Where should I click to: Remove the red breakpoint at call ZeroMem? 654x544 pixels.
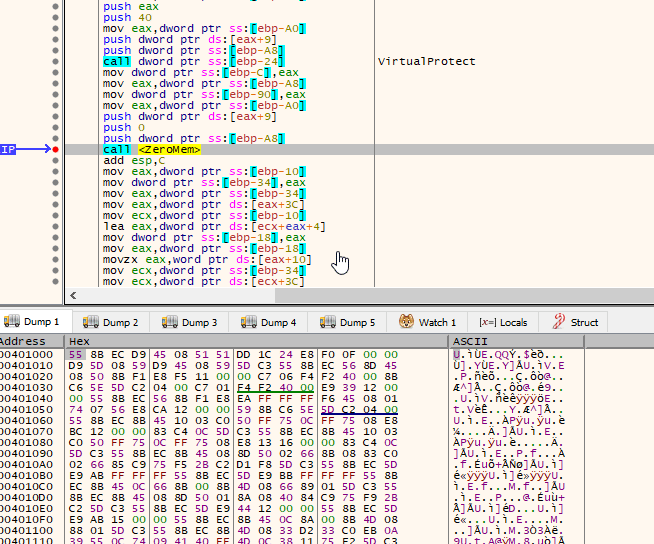(55, 149)
